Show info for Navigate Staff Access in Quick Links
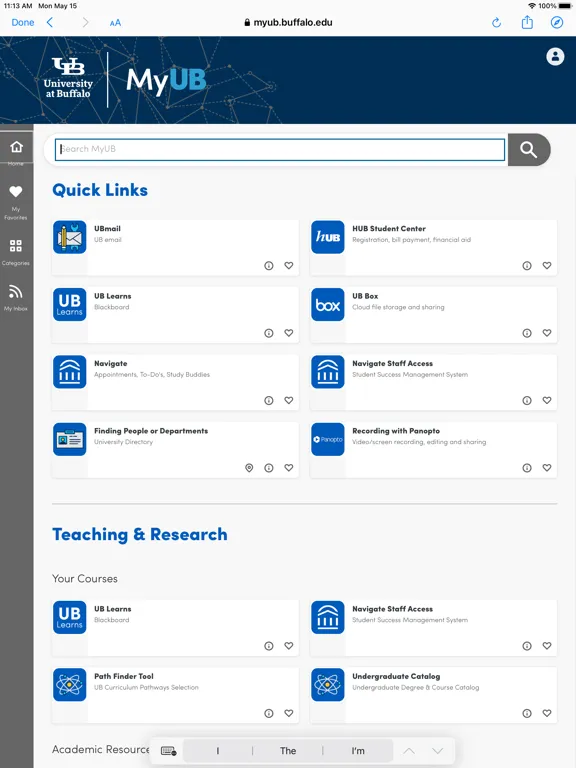This screenshot has height=768, width=576. (527, 401)
